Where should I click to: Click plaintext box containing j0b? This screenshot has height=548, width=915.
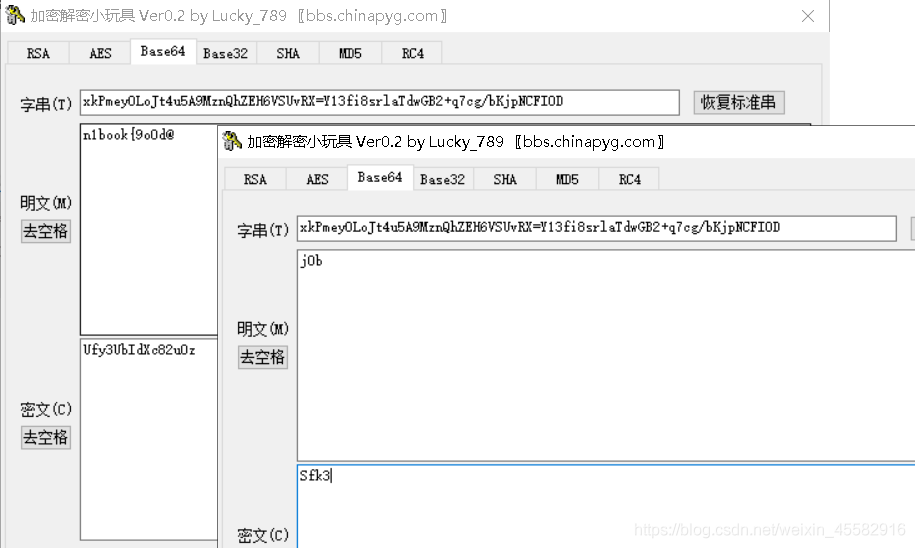coord(606,355)
